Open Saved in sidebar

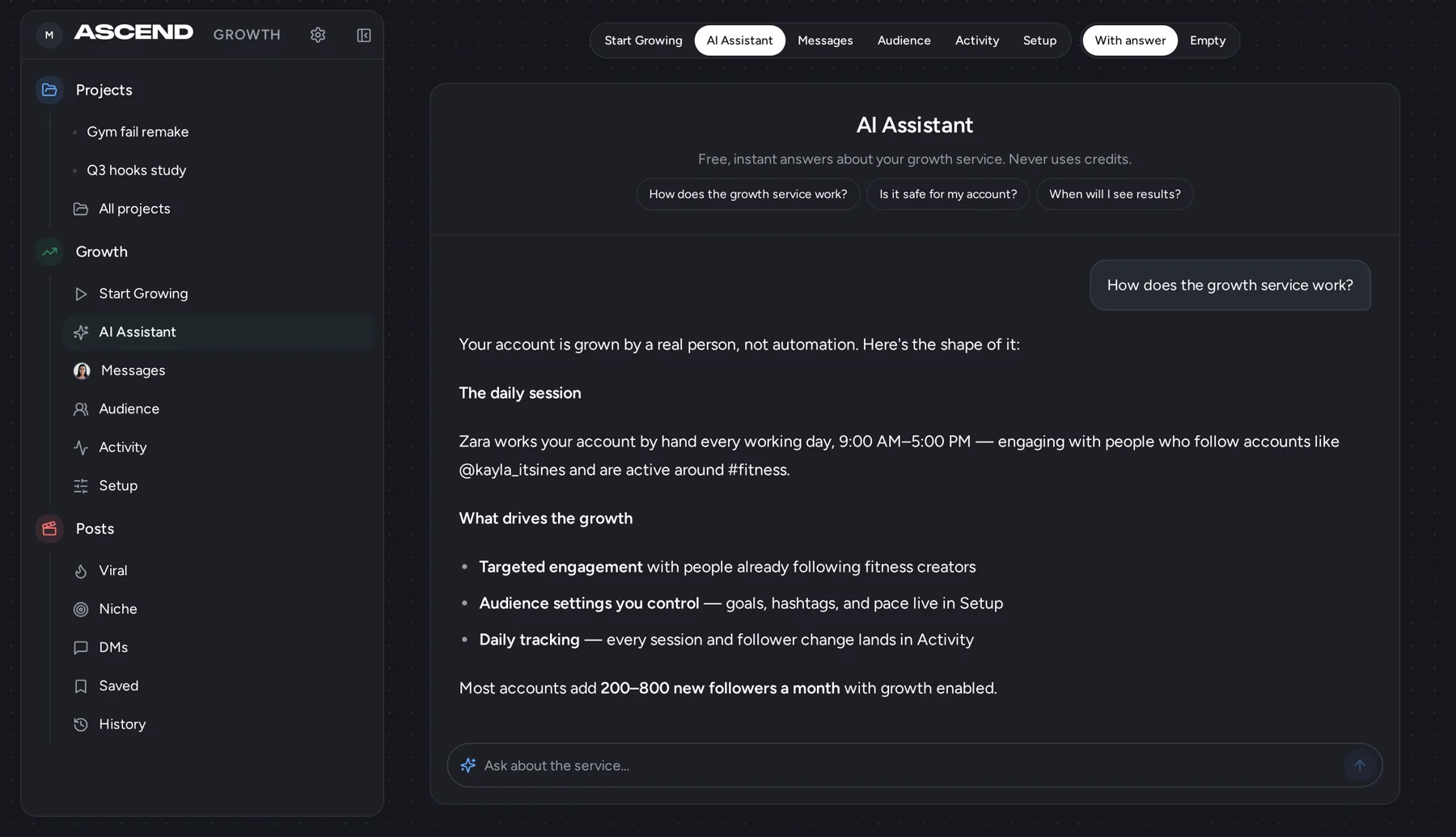click(220, 686)
